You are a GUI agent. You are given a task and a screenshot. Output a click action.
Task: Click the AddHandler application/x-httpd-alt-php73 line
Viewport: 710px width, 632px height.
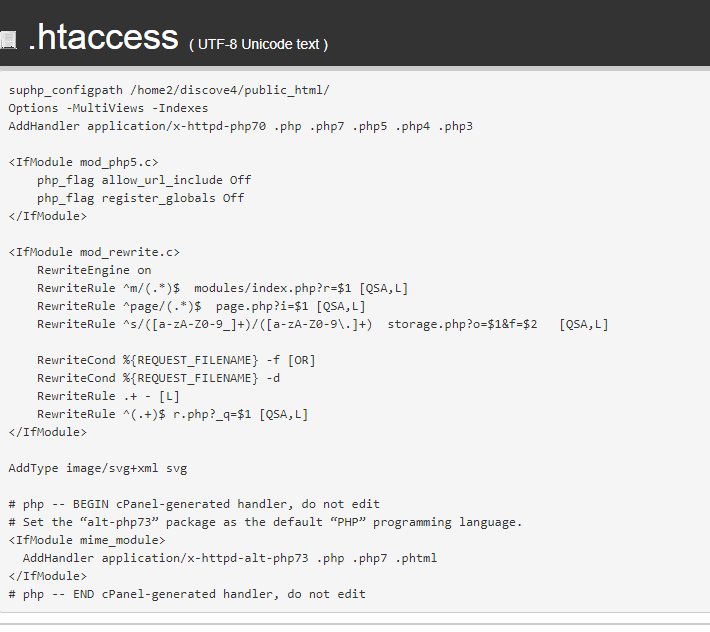(230, 558)
